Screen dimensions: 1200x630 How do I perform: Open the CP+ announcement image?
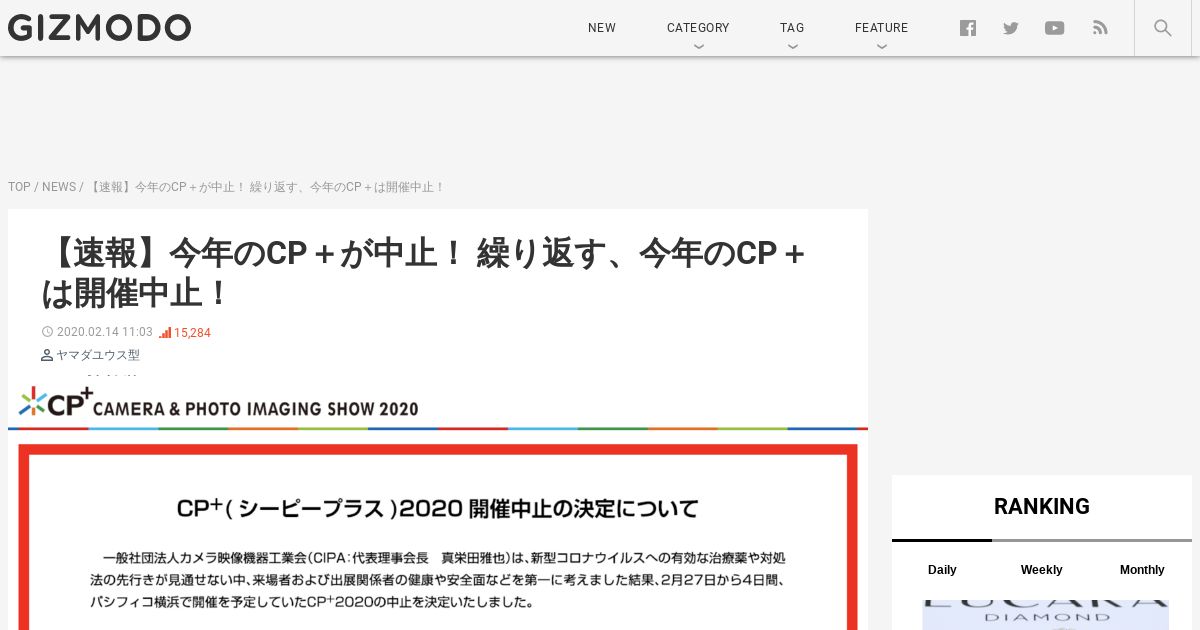click(438, 504)
